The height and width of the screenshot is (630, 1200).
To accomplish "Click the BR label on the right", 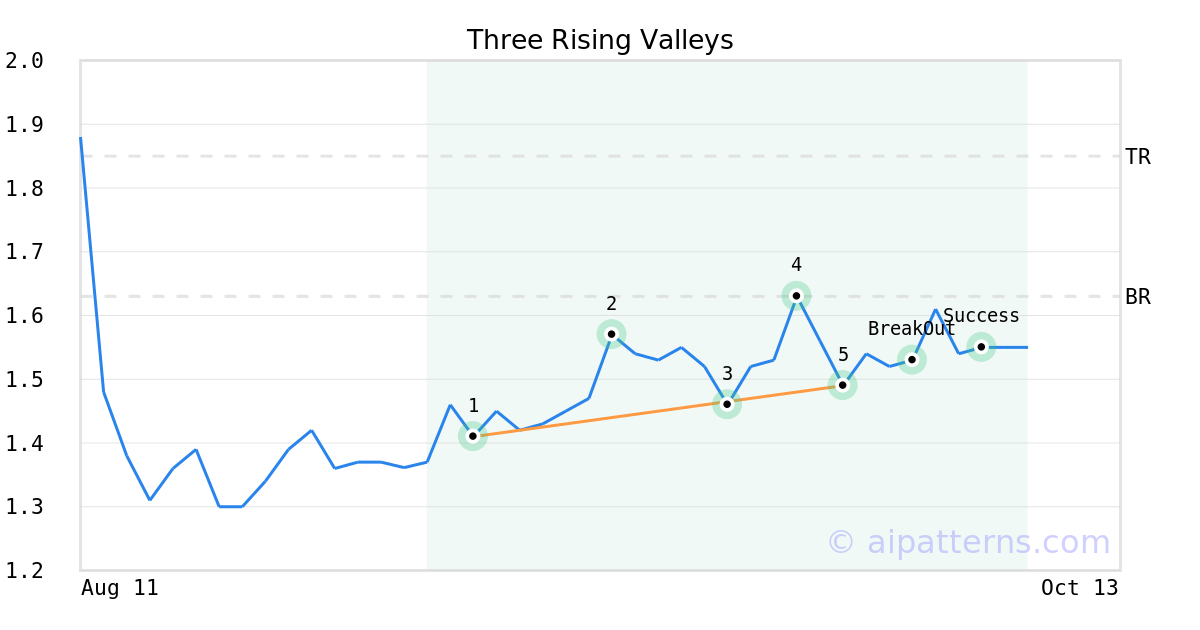I will point(1137,297).
